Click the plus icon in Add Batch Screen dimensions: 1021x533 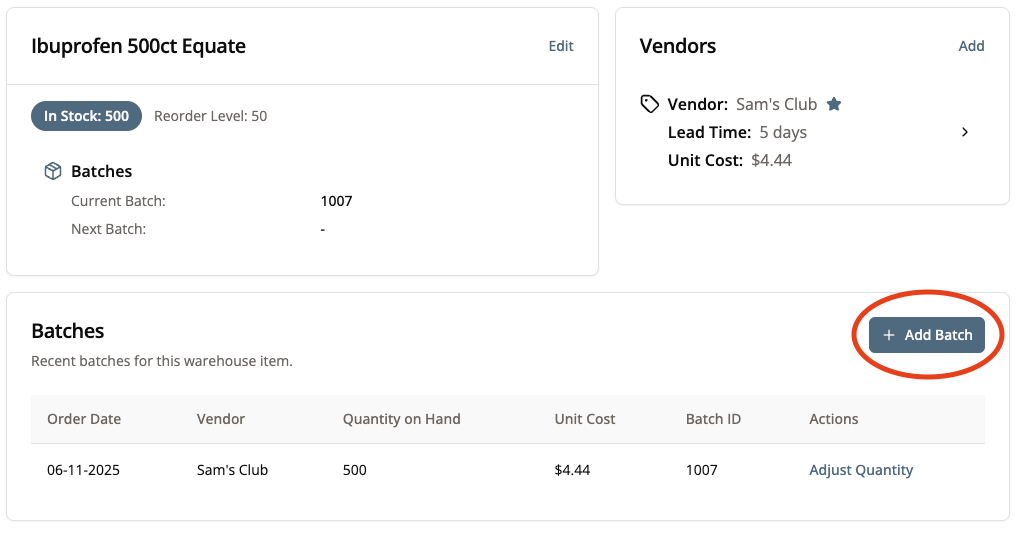click(889, 336)
